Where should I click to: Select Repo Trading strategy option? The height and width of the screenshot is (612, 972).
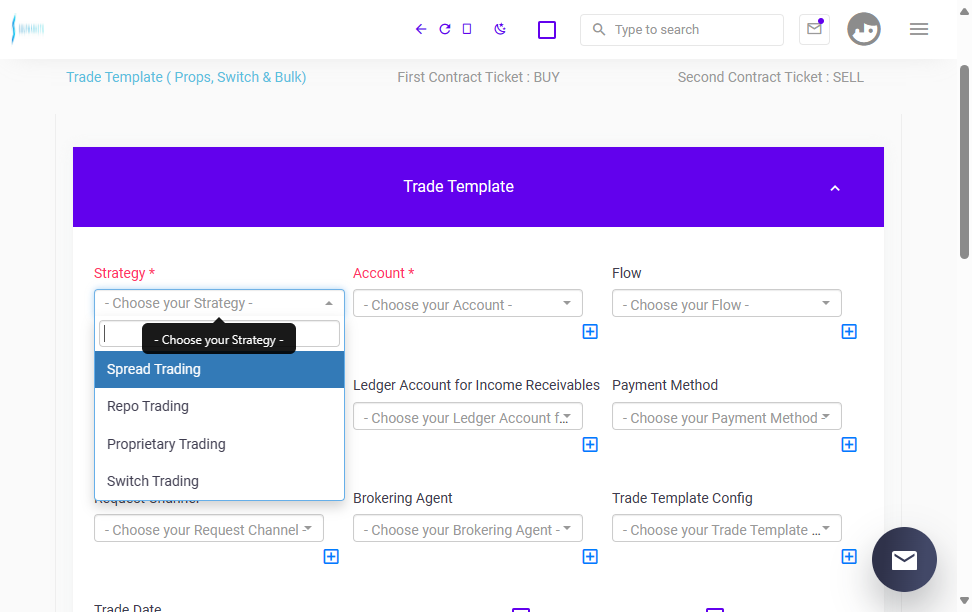click(219, 406)
